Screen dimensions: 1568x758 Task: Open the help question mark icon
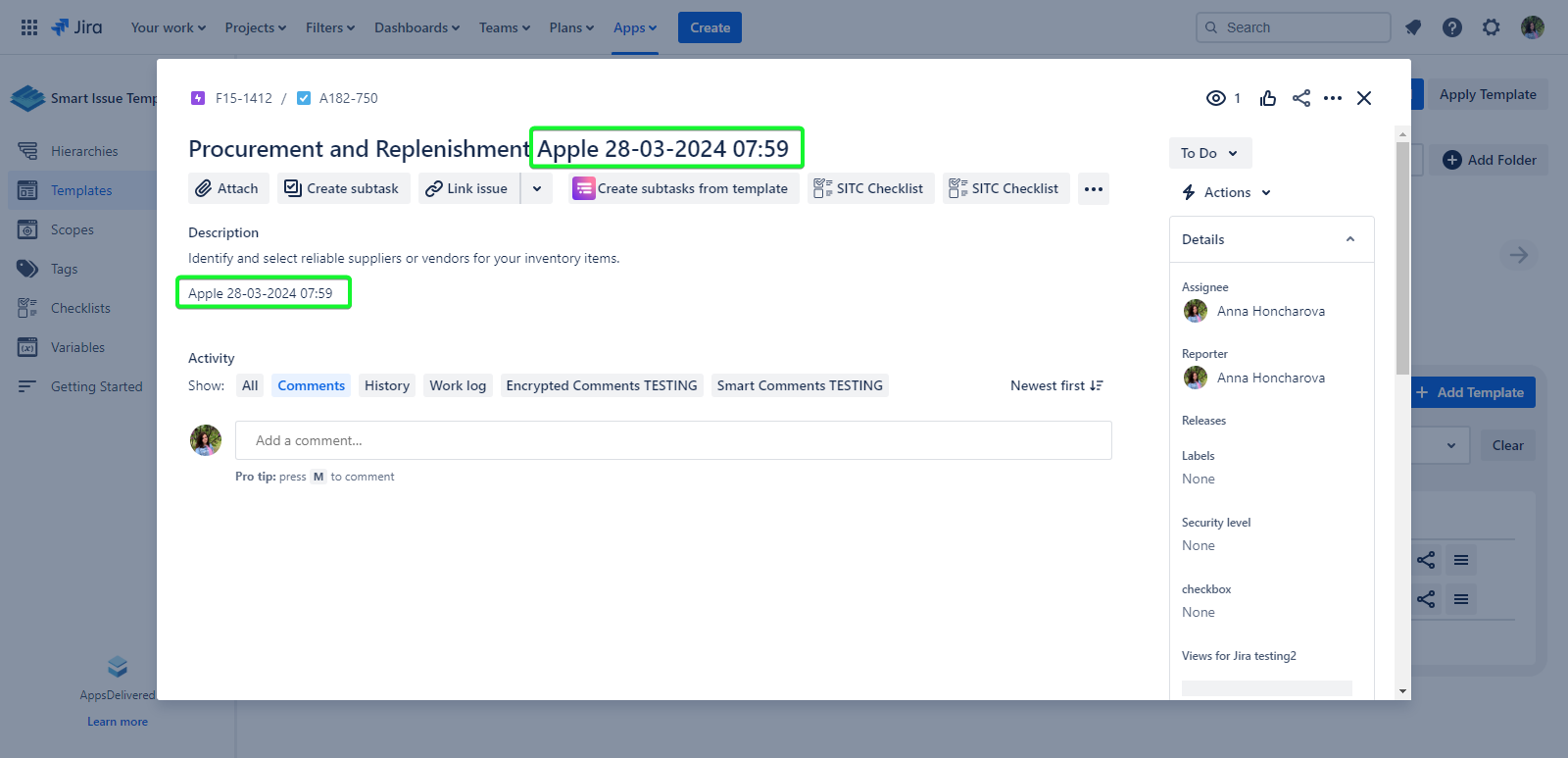pyautogui.click(x=1452, y=27)
